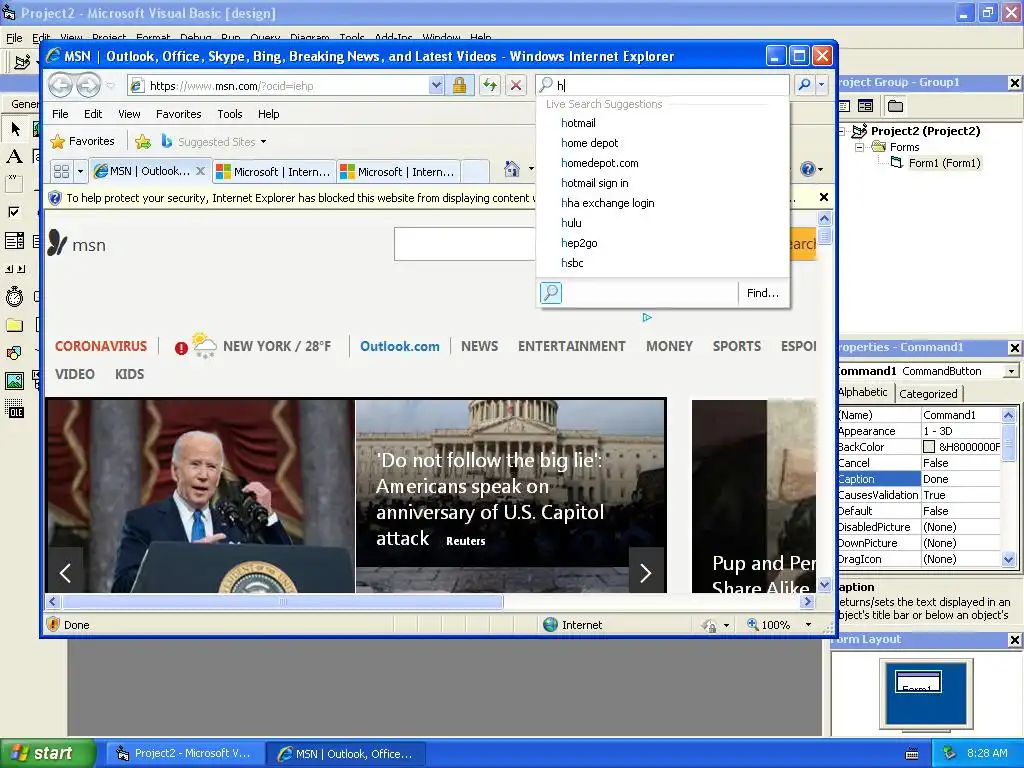
Task: Click scroll down arrow in Properties list
Action: click(1008, 559)
